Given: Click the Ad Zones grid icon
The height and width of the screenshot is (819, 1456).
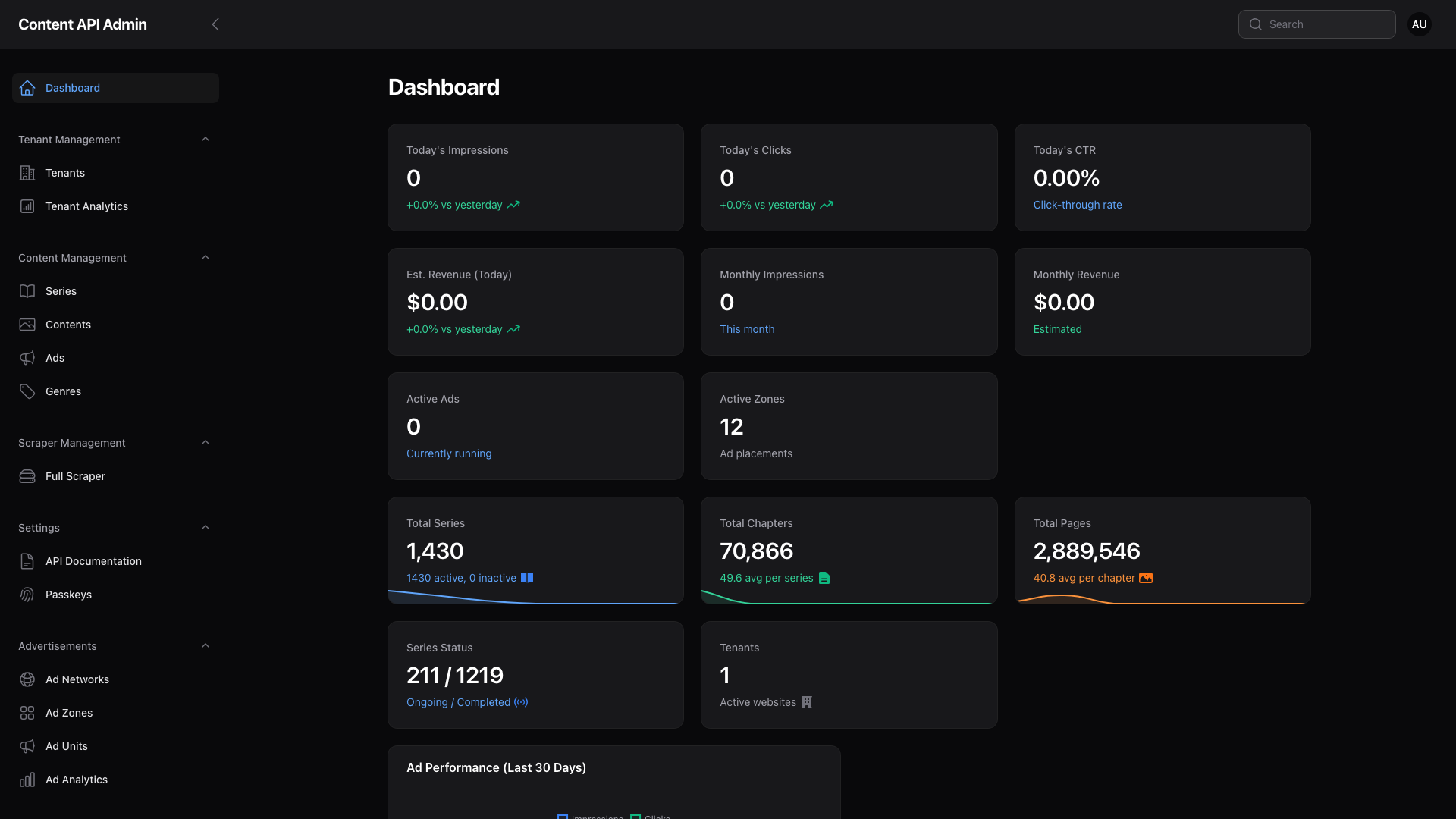Looking at the screenshot, I should pyautogui.click(x=27, y=713).
